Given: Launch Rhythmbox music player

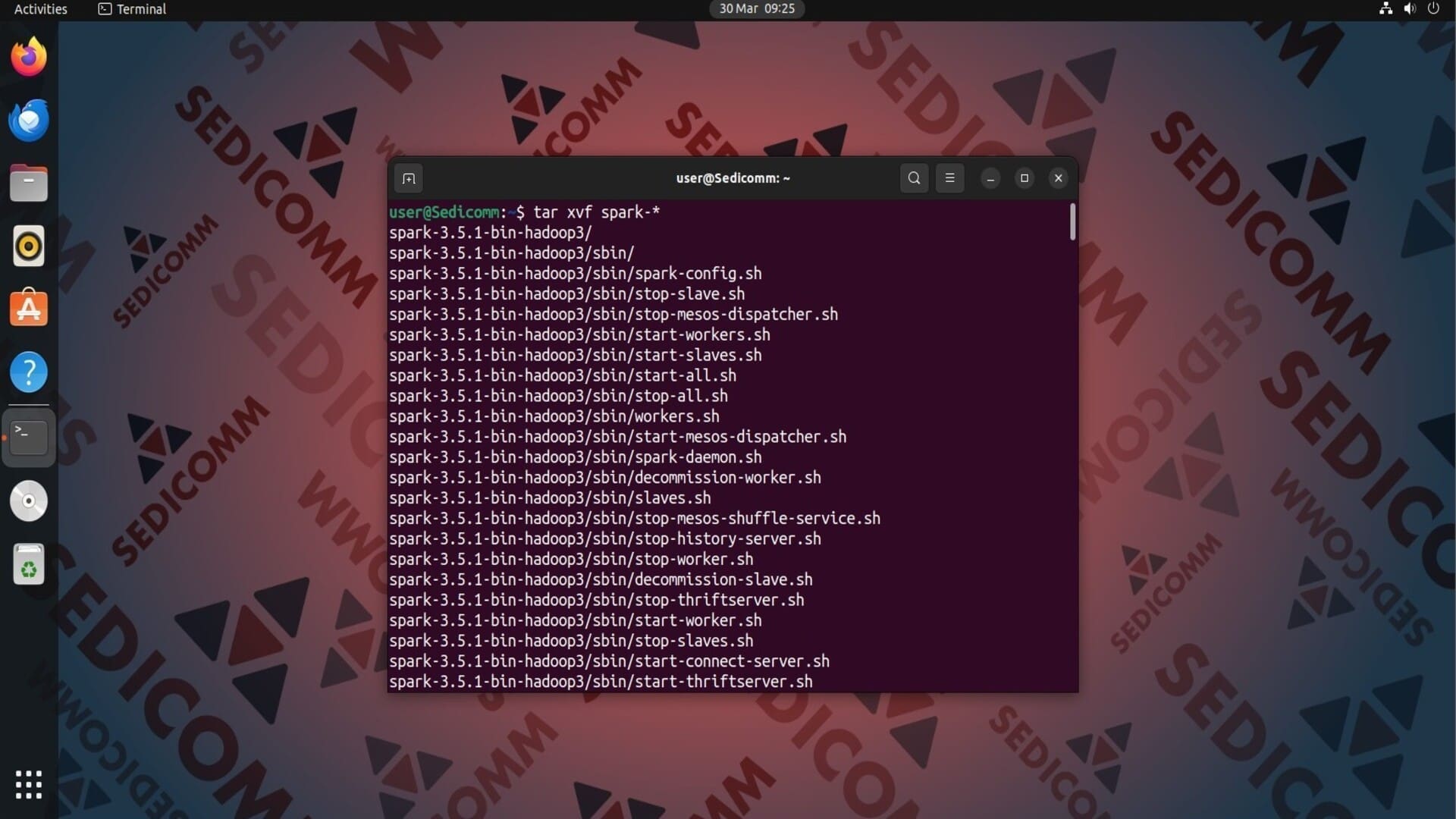Looking at the screenshot, I should [x=29, y=246].
